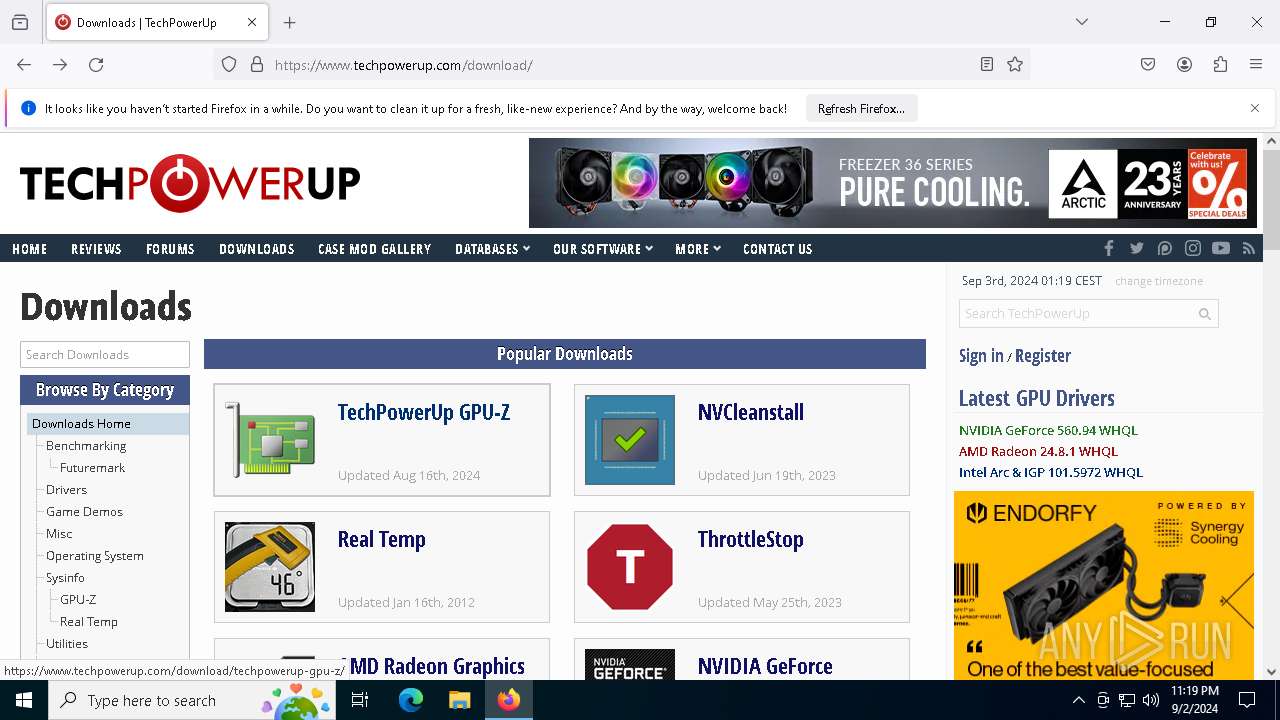
Task: Select Operating System category
Action: [x=95, y=556]
